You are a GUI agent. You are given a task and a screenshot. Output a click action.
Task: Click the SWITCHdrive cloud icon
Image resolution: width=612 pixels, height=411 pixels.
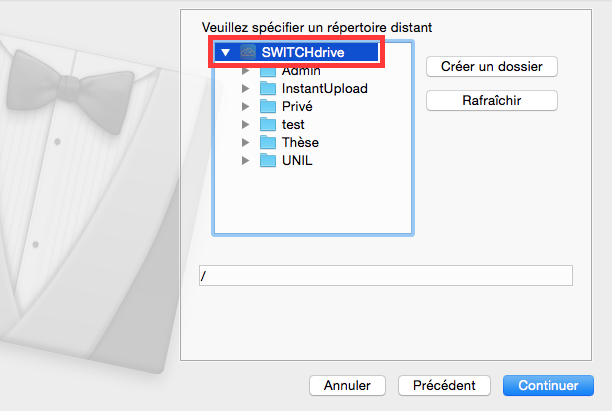249,52
